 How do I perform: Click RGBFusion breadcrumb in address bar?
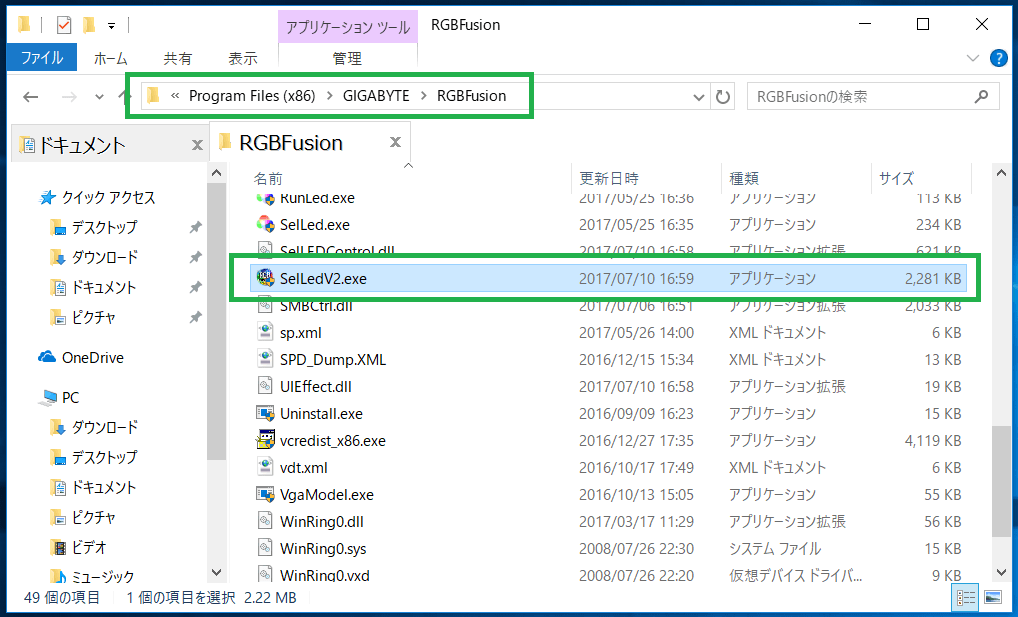click(x=471, y=96)
